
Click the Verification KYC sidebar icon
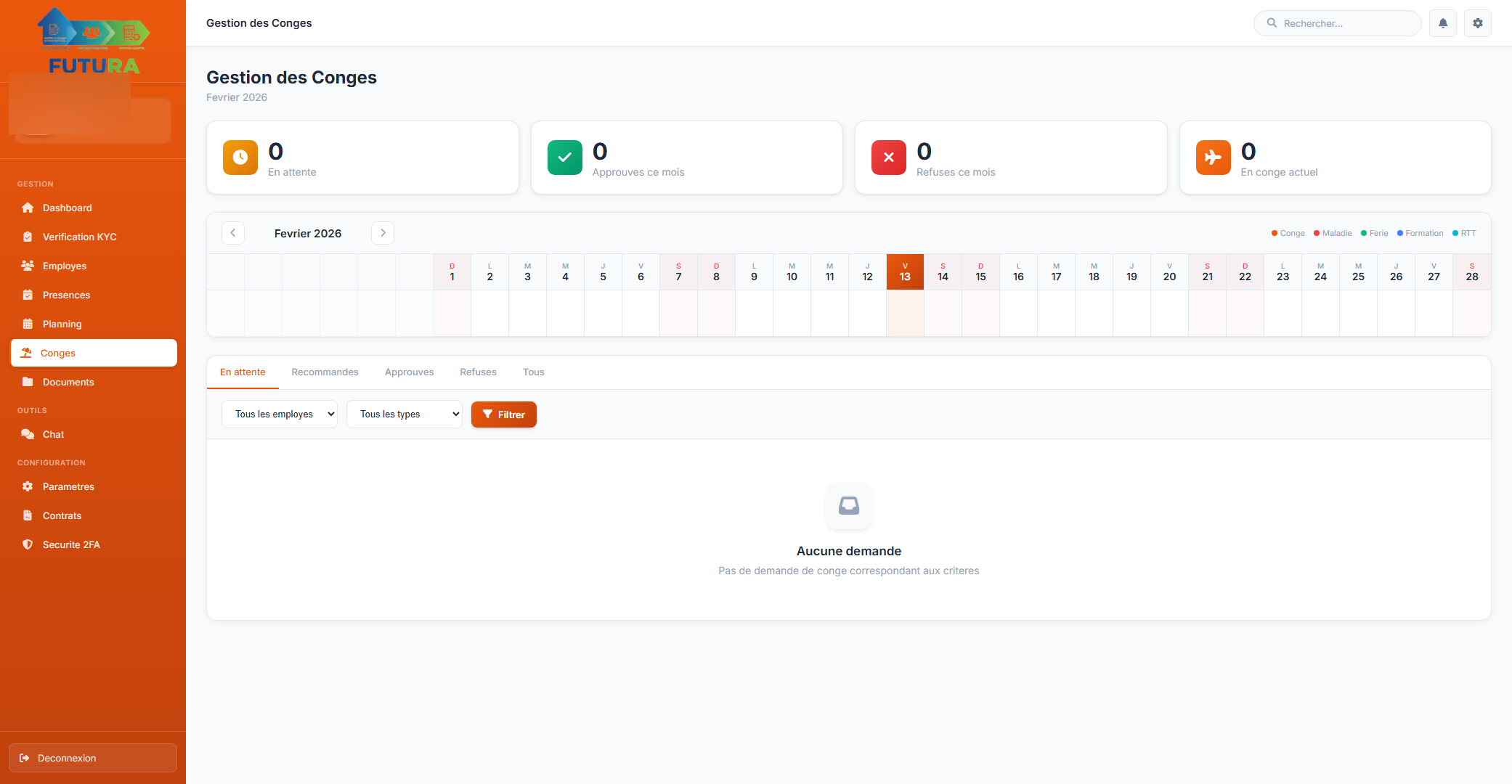pos(28,237)
